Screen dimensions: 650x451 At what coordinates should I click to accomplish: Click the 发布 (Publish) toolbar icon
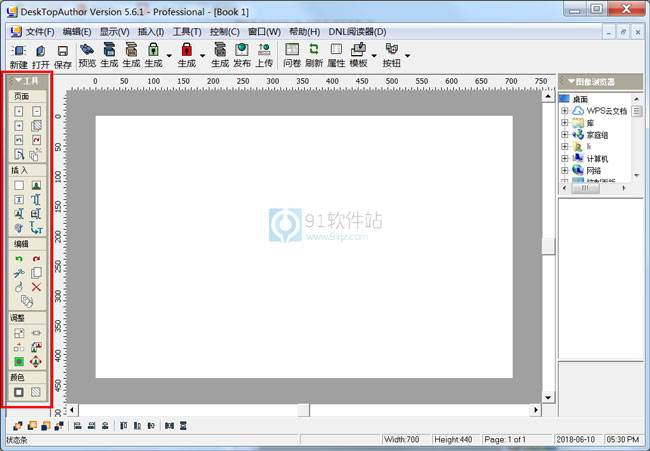click(x=242, y=49)
